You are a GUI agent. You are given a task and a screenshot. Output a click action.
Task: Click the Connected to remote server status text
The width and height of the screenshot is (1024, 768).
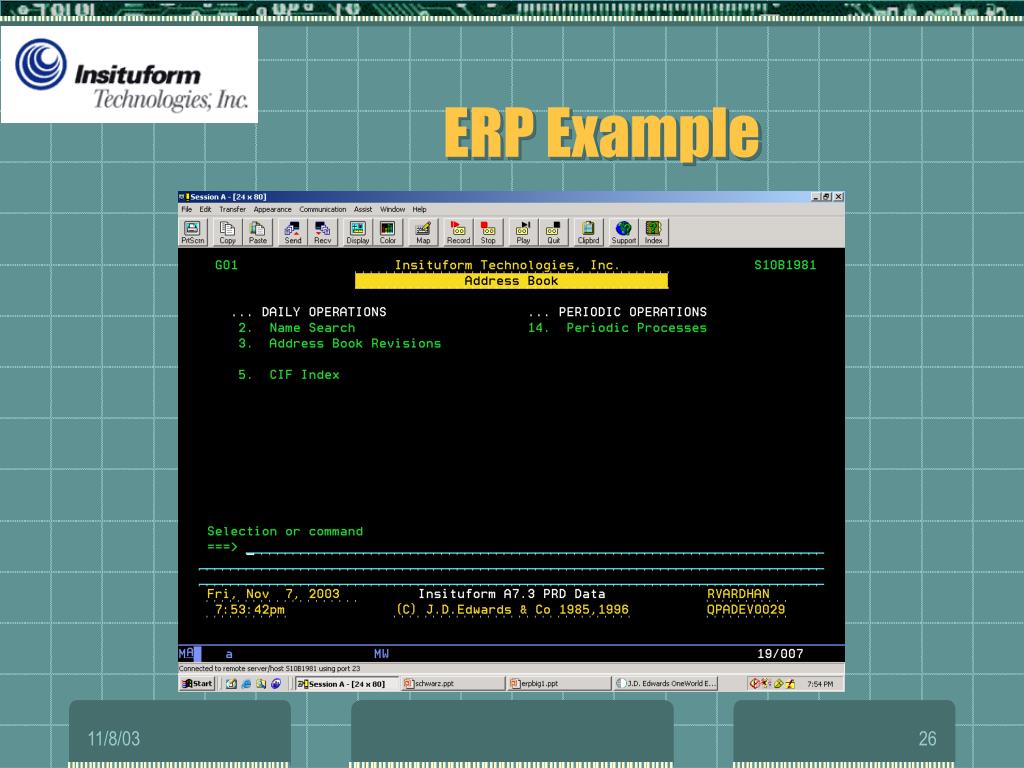tap(269, 668)
